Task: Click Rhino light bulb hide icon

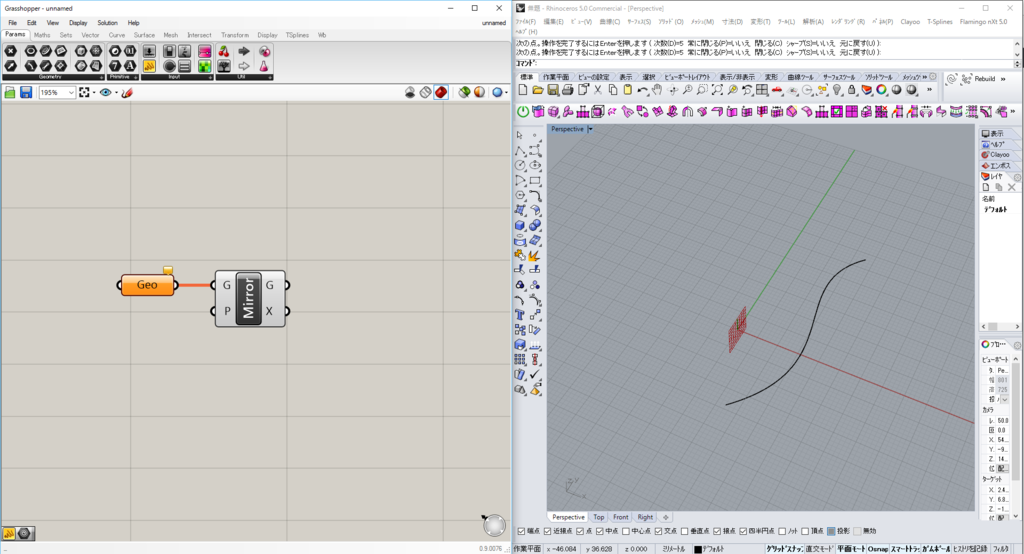Action: pos(837,90)
